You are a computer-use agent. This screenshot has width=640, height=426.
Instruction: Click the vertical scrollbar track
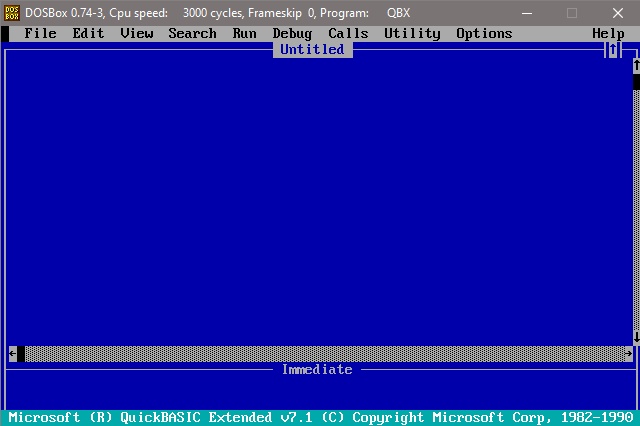point(636,210)
